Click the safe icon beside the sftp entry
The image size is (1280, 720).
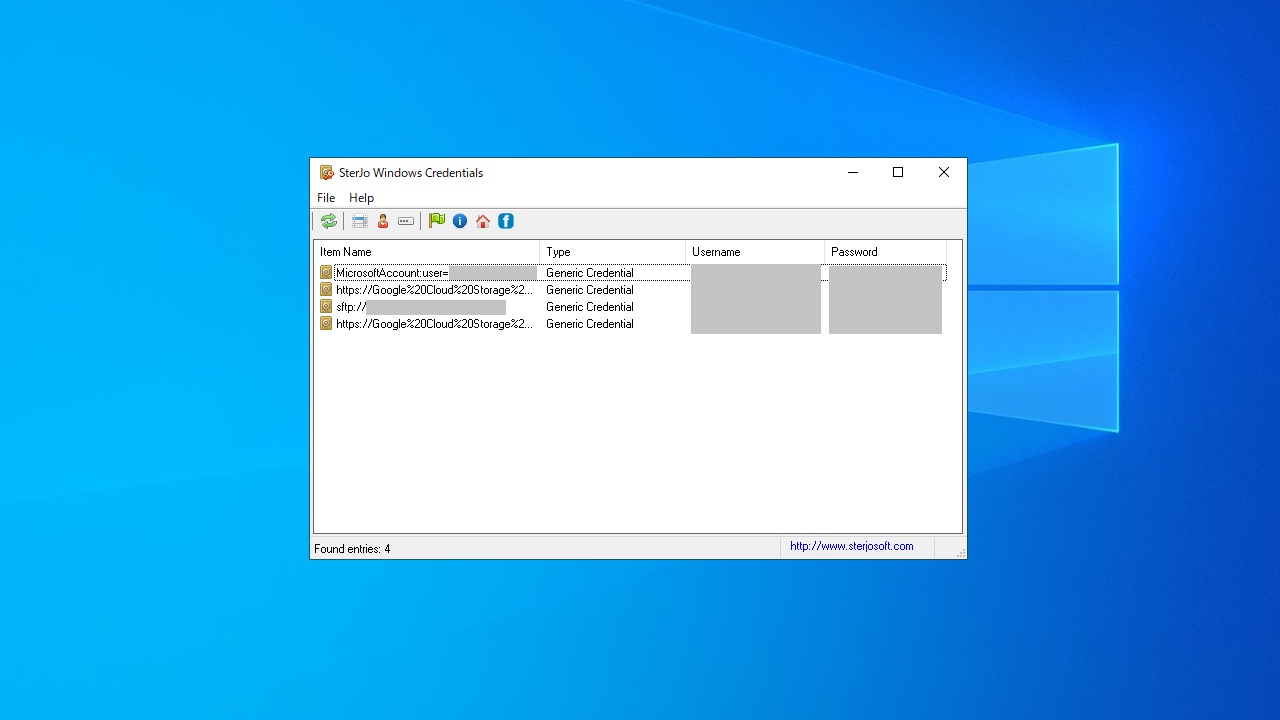point(326,306)
